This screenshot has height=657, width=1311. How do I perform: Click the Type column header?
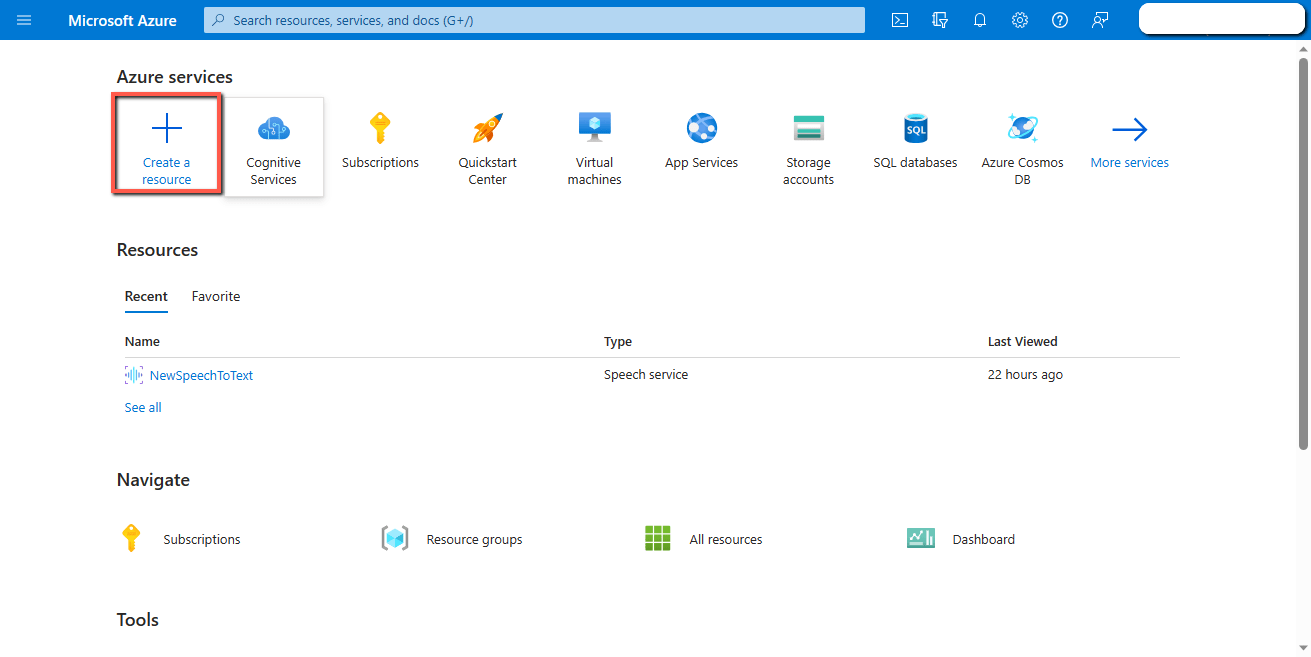tap(618, 341)
